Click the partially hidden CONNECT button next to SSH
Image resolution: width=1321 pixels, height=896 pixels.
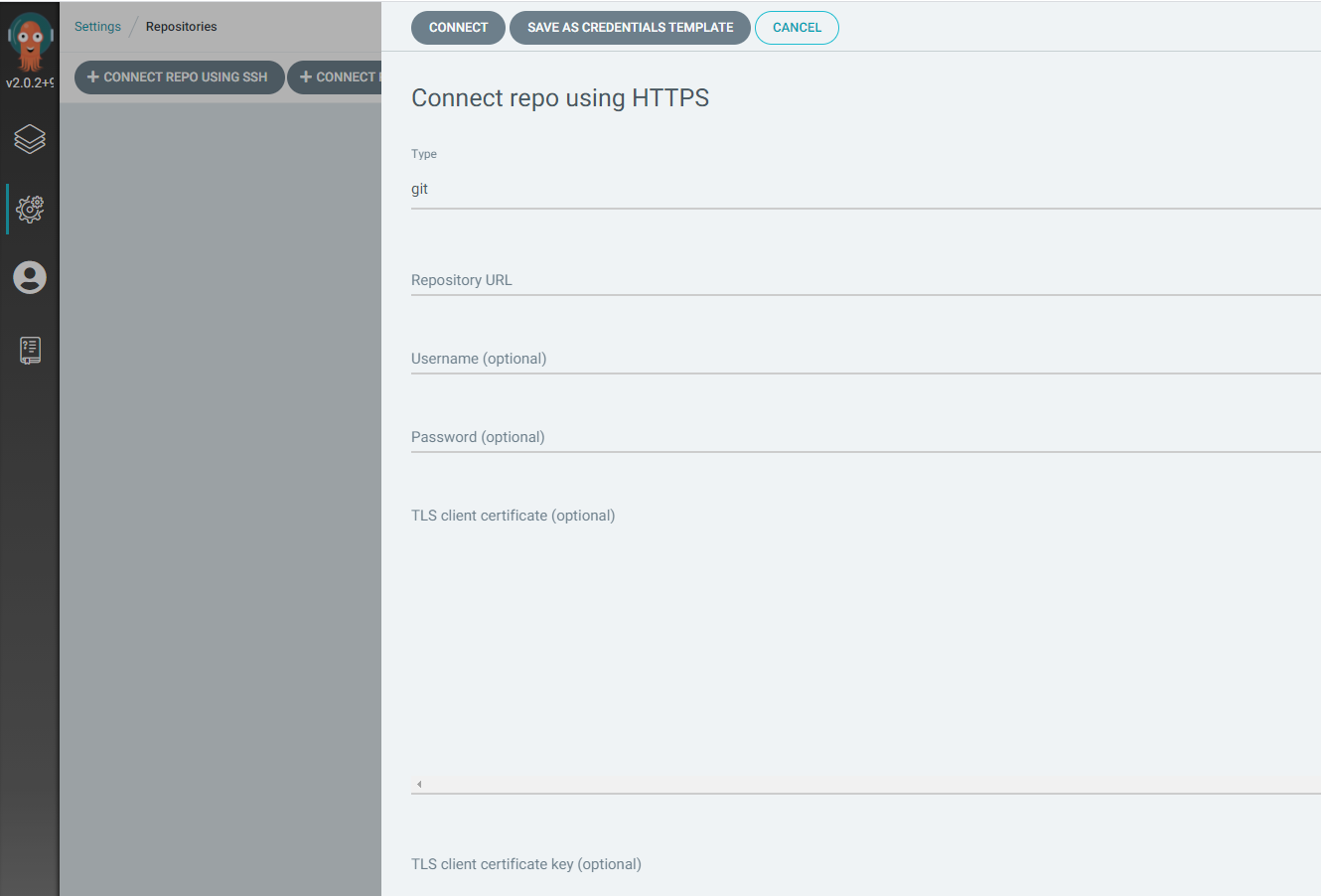336,77
